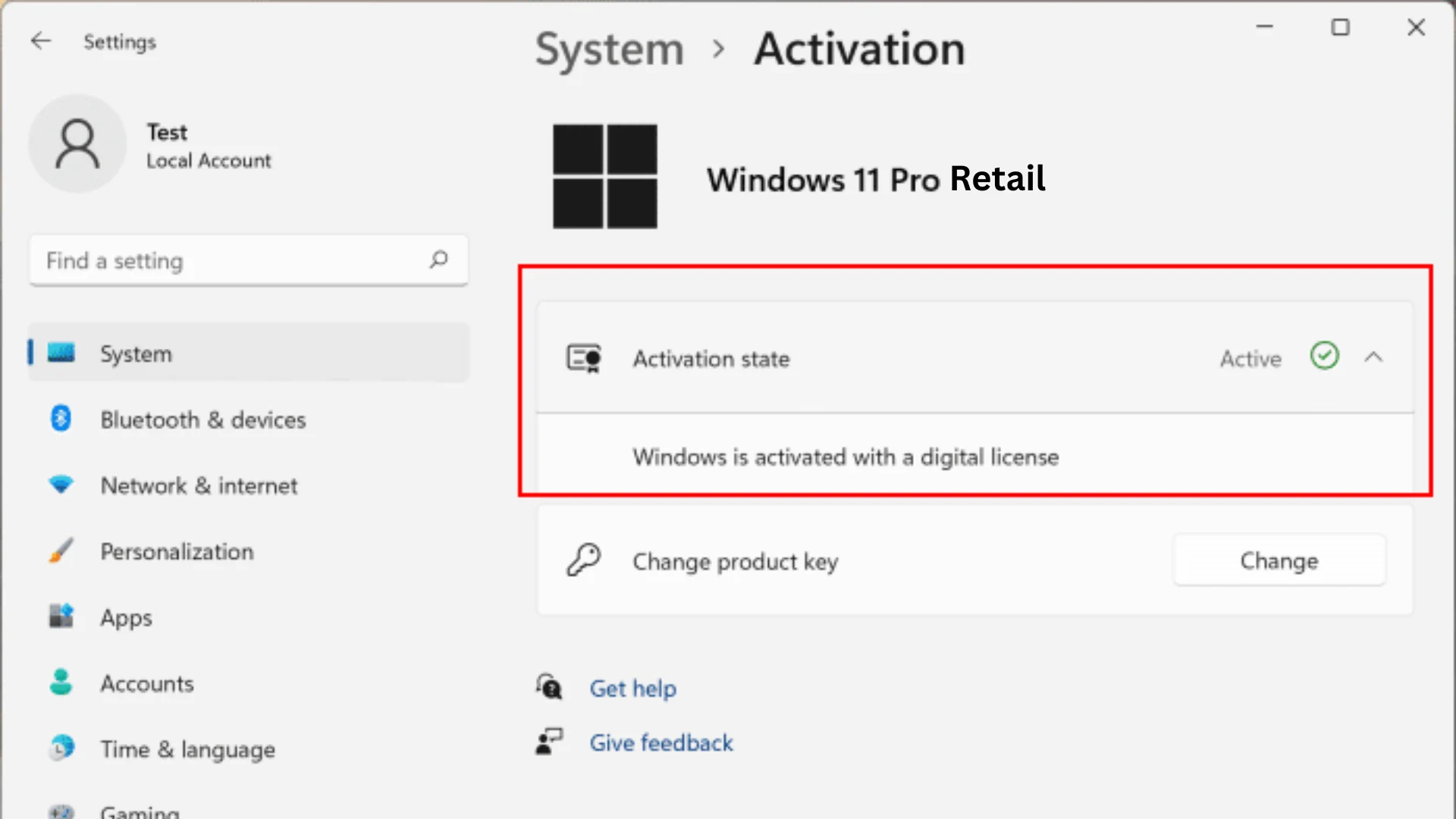1456x819 pixels.
Task: Click the green activation checkmark icon
Action: coord(1325,356)
